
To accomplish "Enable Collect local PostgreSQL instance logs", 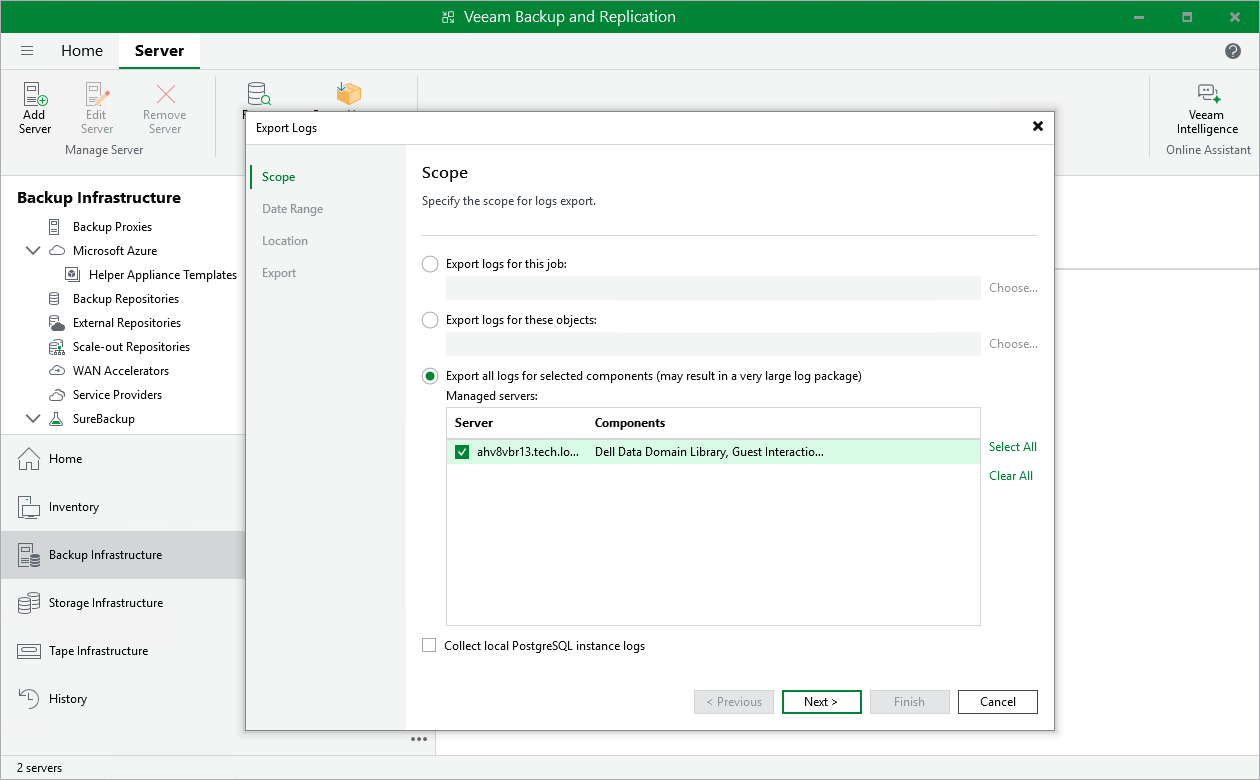I will tap(429, 645).
